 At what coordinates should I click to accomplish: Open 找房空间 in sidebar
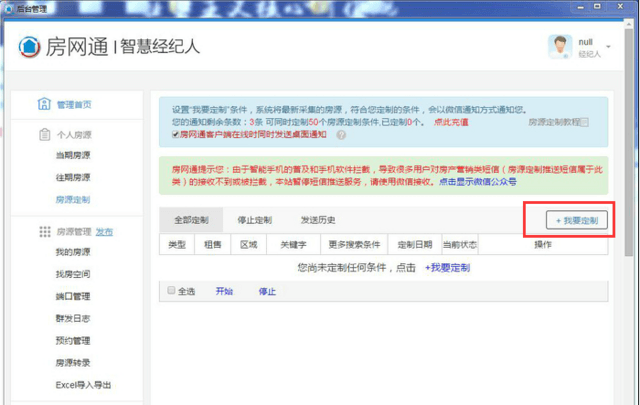click(x=73, y=274)
